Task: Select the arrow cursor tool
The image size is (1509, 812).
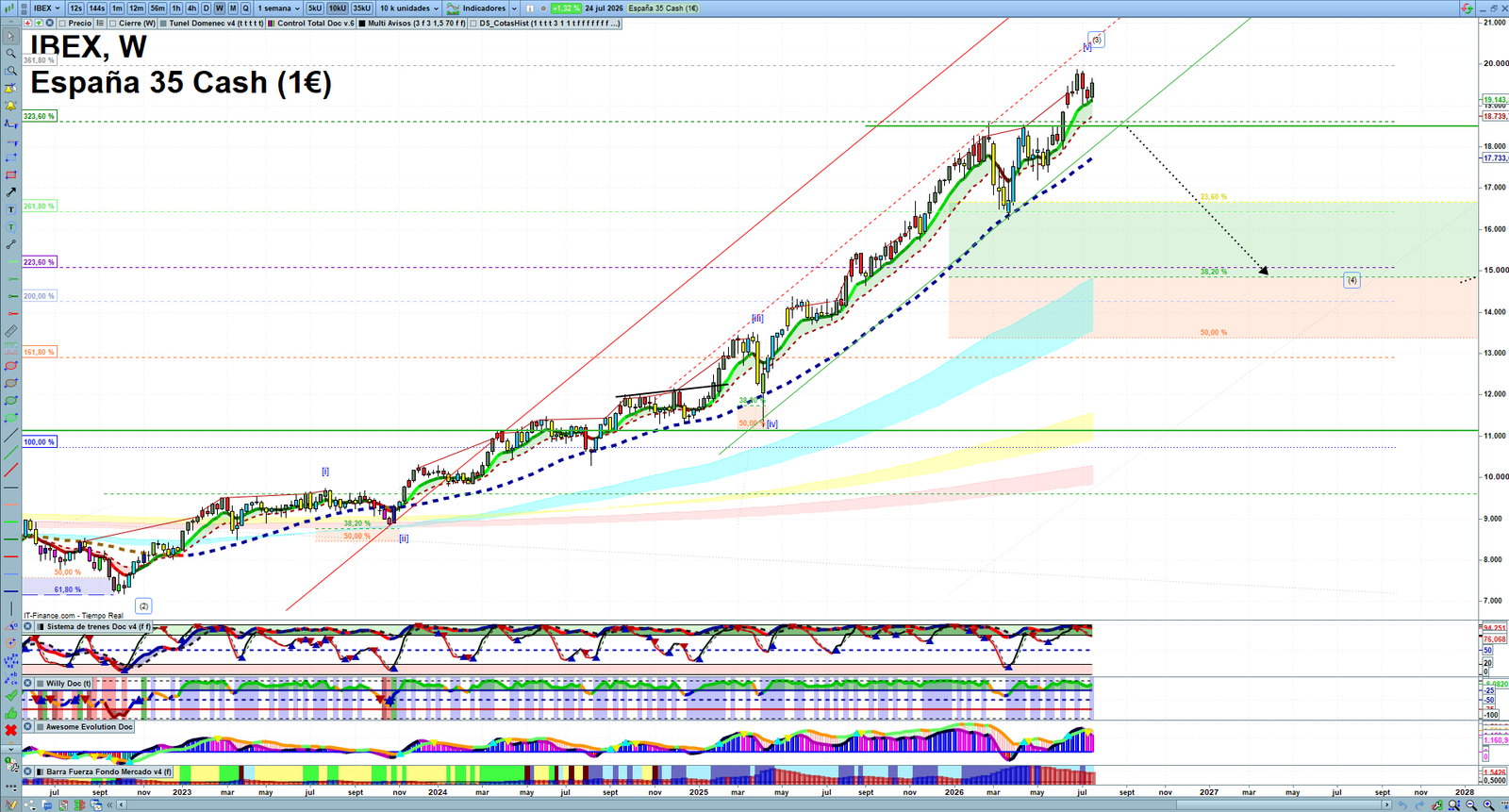Action: (10, 36)
